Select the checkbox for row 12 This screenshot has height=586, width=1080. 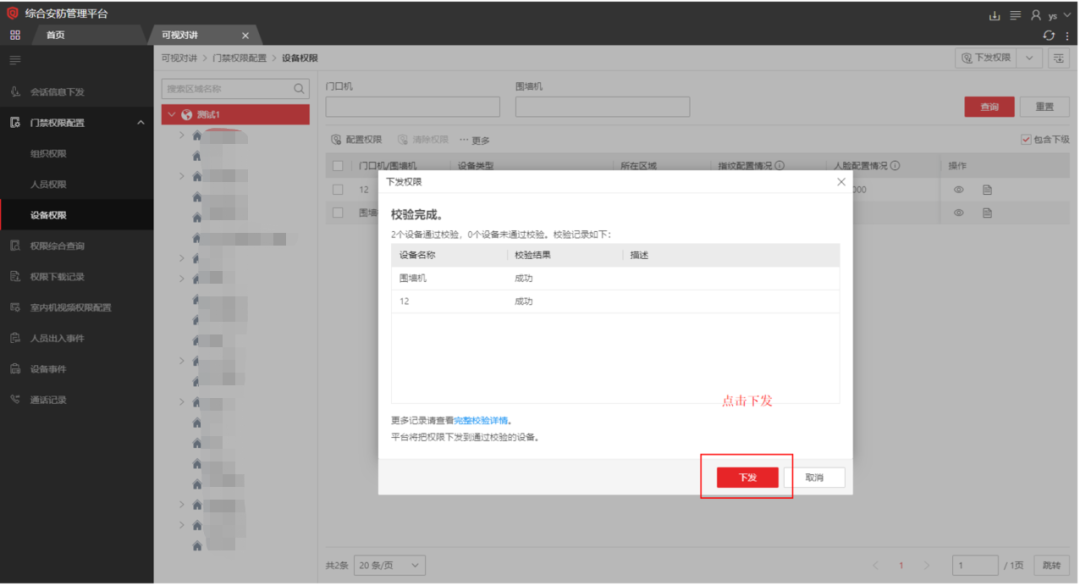tap(338, 189)
